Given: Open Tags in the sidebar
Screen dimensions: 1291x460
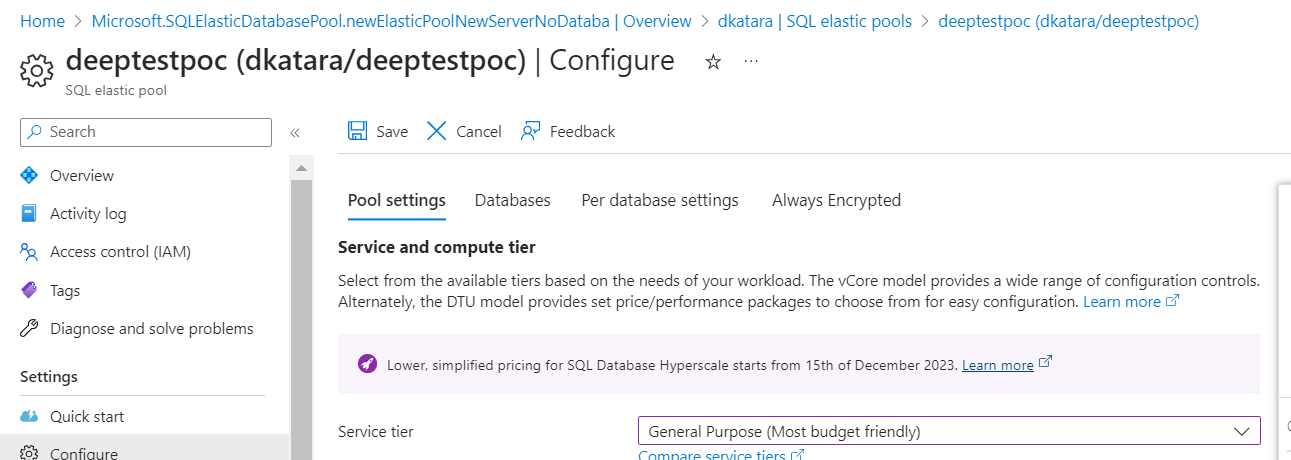Looking at the screenshot, I should [65, 290].
